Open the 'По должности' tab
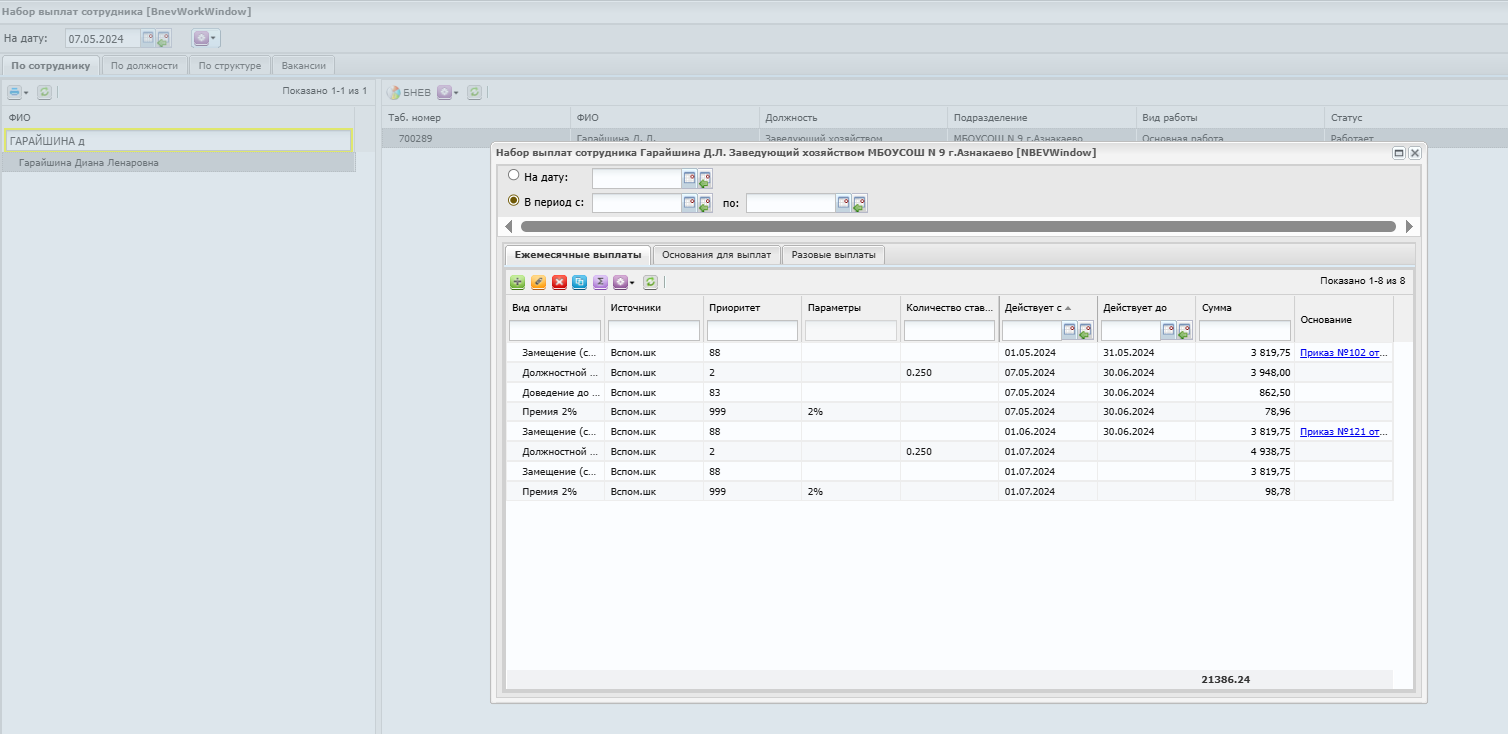 [x=144, y=66]
